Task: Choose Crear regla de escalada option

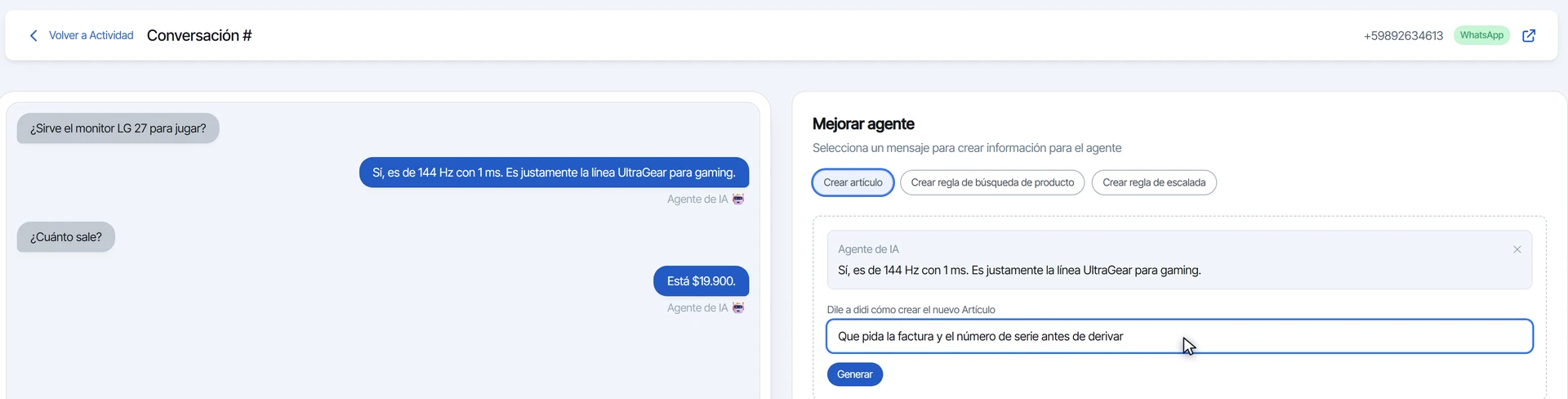Action: pos(1154,182)
